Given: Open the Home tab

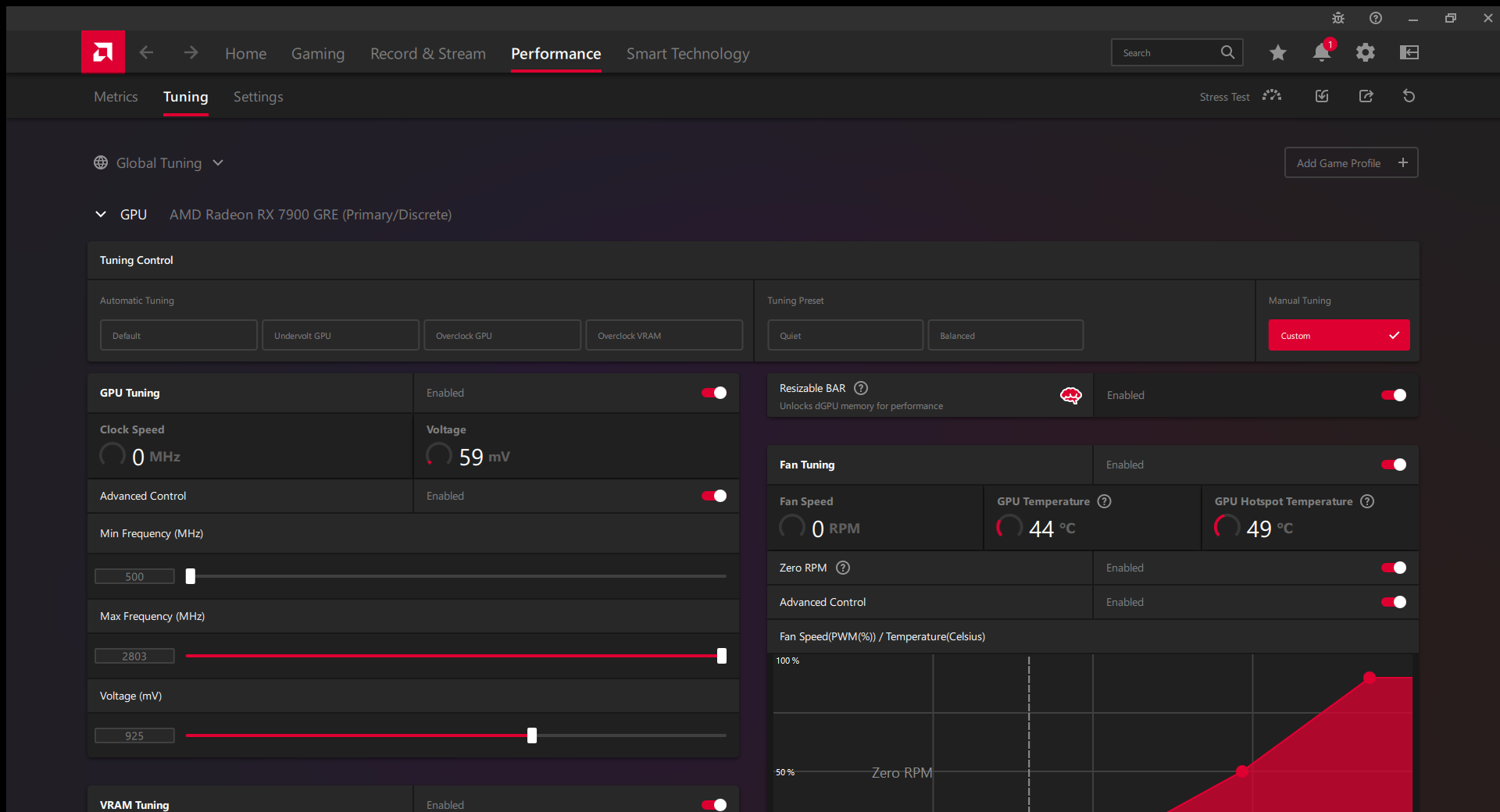Looking at the screenshot, I should coord(246,53).
